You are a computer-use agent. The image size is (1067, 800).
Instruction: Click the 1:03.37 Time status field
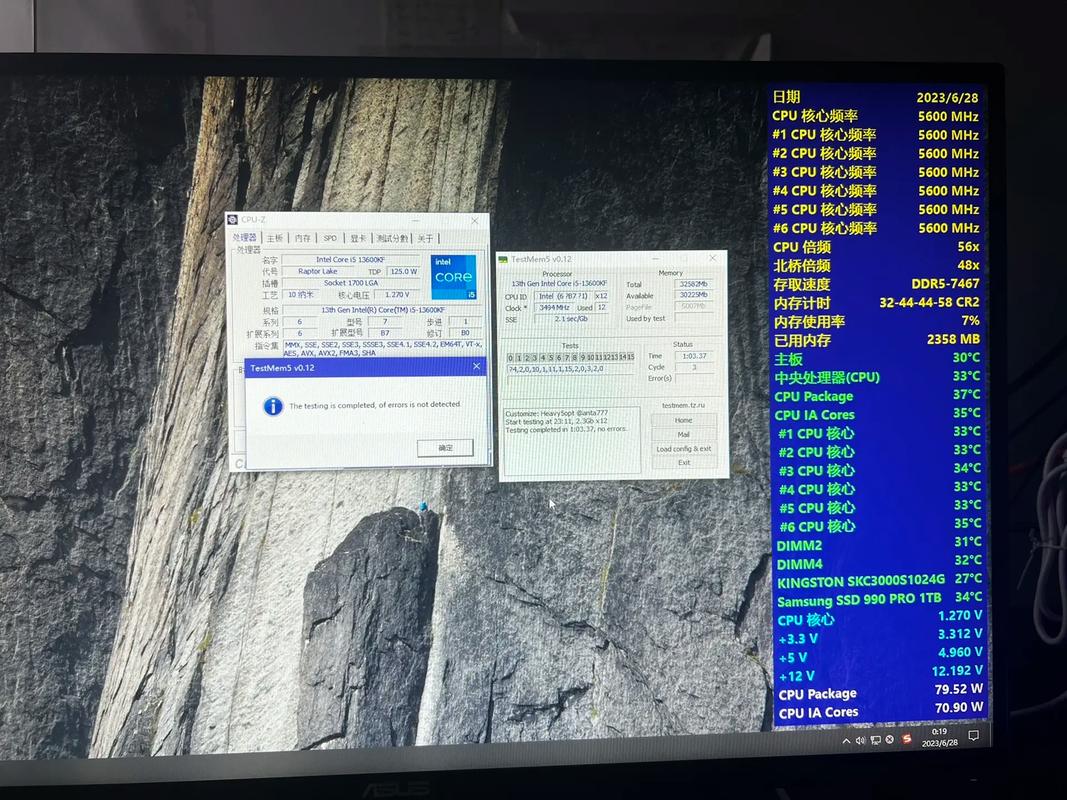point(694,356)
